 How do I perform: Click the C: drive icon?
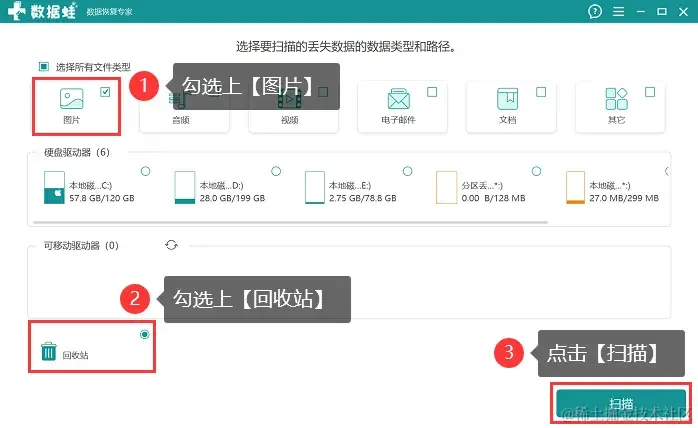click(x=54, y=188)
